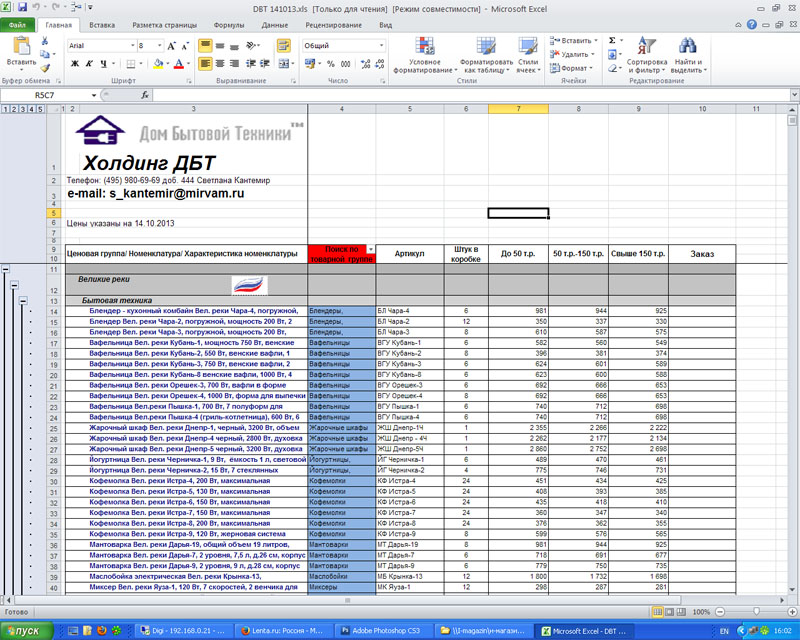Switch to the Разметка страницы tab
This screenshot has height=640, width=800.
(164, 25)
